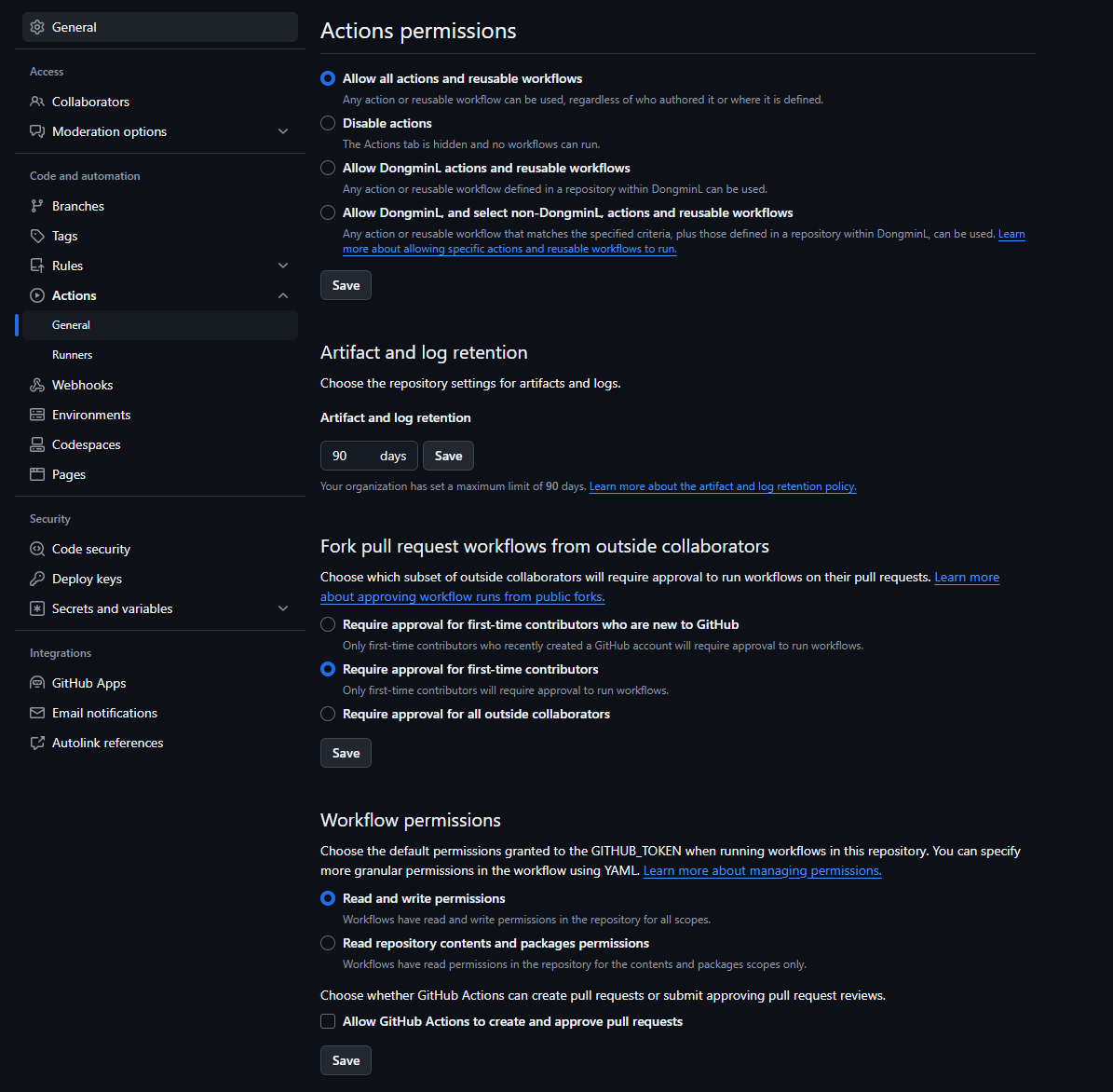Click the Tags icon in sidebar
Screen dimensions: 1113x1092
pyautogui.click(x=37, y=236)
